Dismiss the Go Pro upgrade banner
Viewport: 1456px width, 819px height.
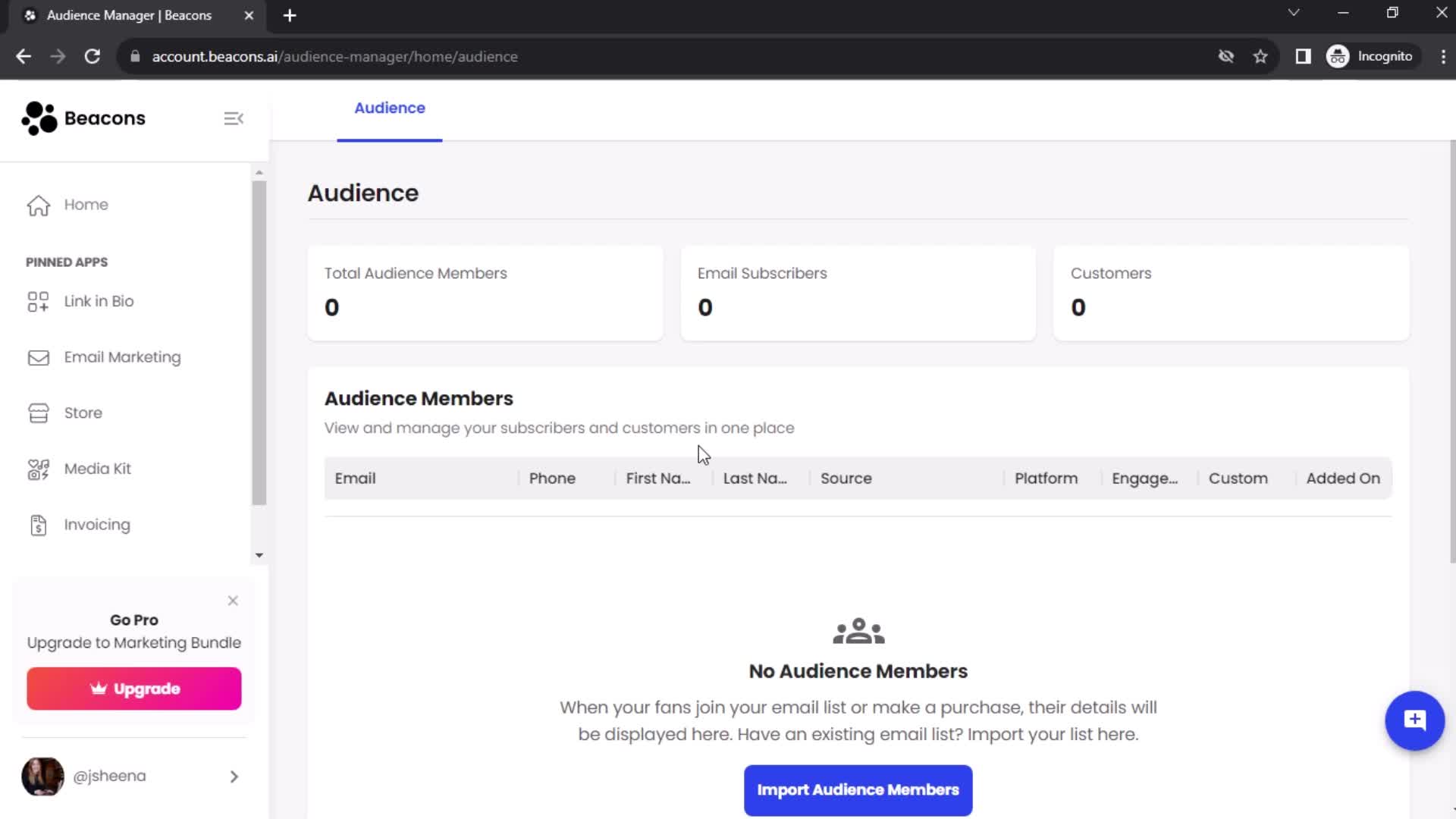[x=232, y=599]
